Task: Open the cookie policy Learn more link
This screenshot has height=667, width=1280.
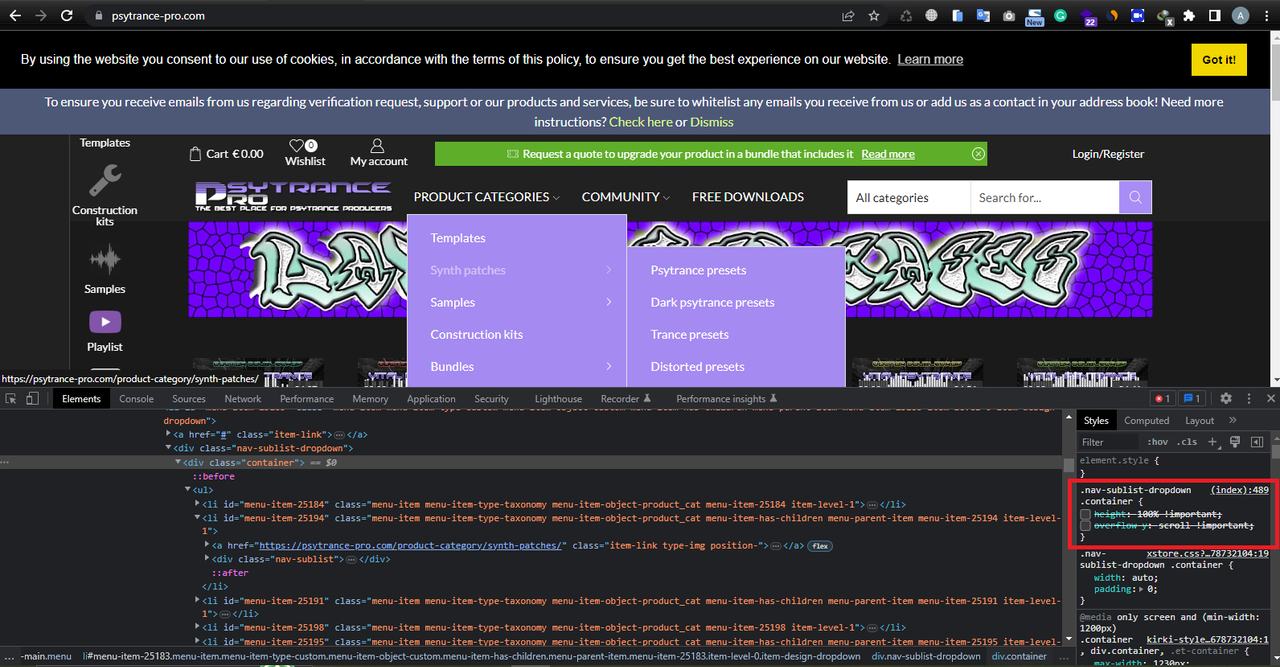Action: [930, 59]
